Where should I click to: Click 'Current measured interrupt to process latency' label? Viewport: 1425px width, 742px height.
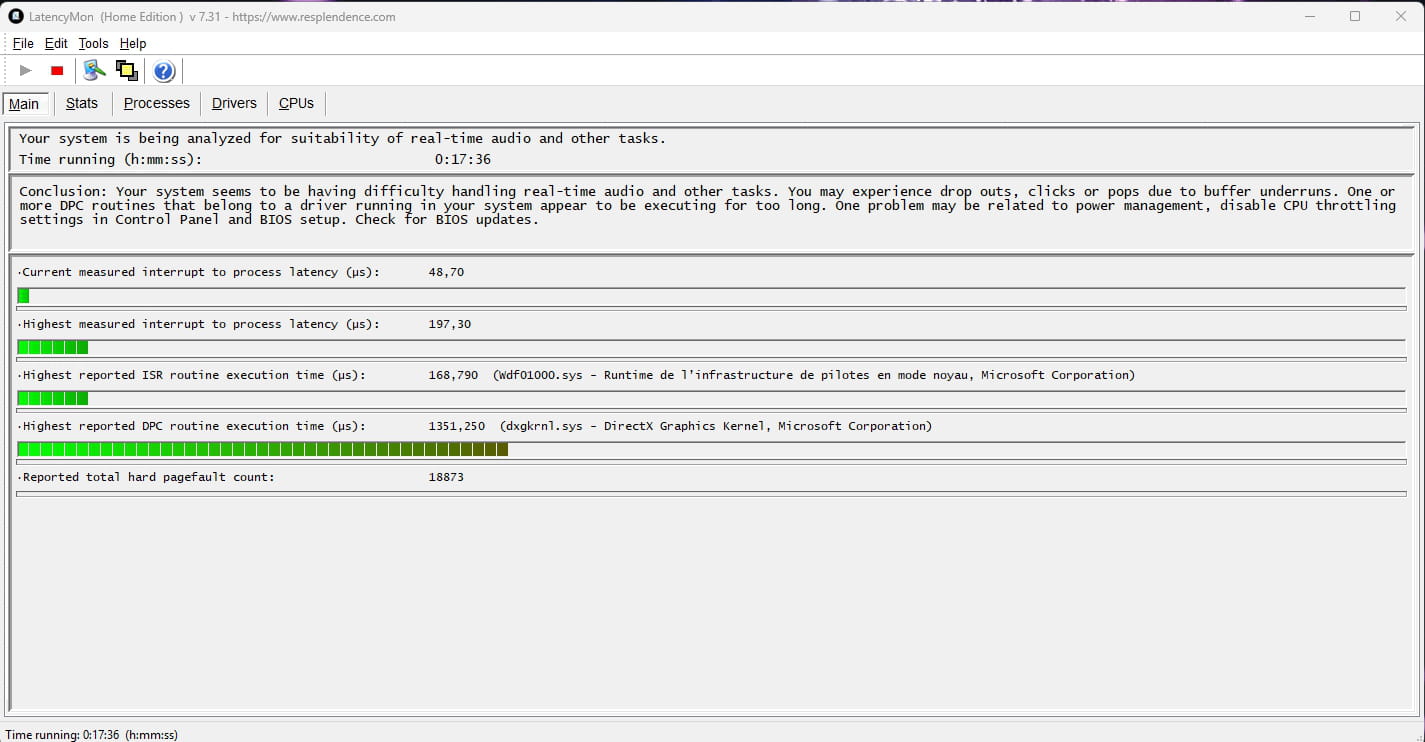click(199, 272)
